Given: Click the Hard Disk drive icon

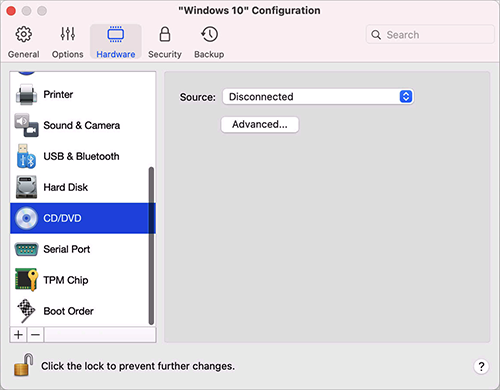Looking at the screenshot, I should pos(26,187).
